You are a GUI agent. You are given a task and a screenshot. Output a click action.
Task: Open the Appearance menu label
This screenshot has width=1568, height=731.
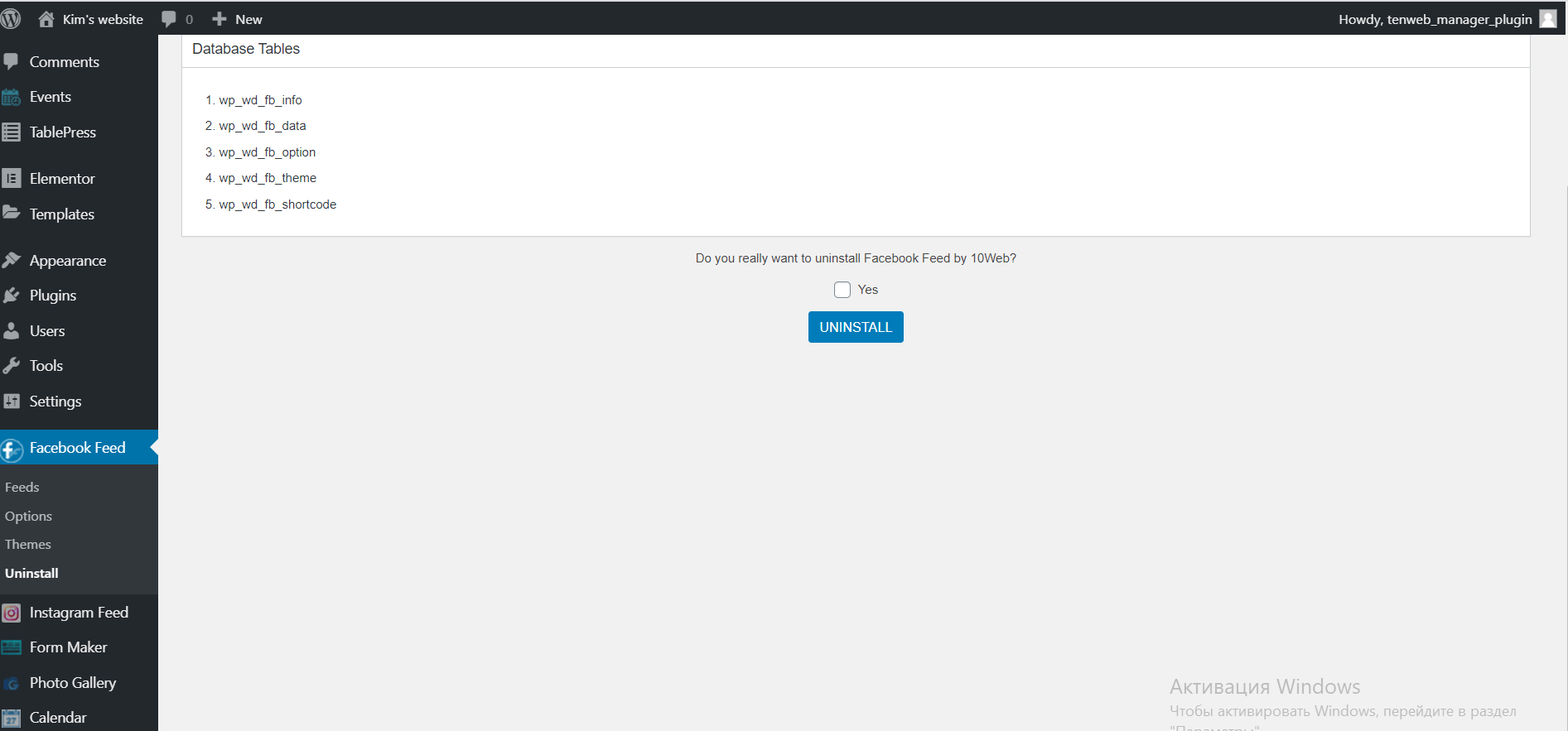(x=68, y=261)
